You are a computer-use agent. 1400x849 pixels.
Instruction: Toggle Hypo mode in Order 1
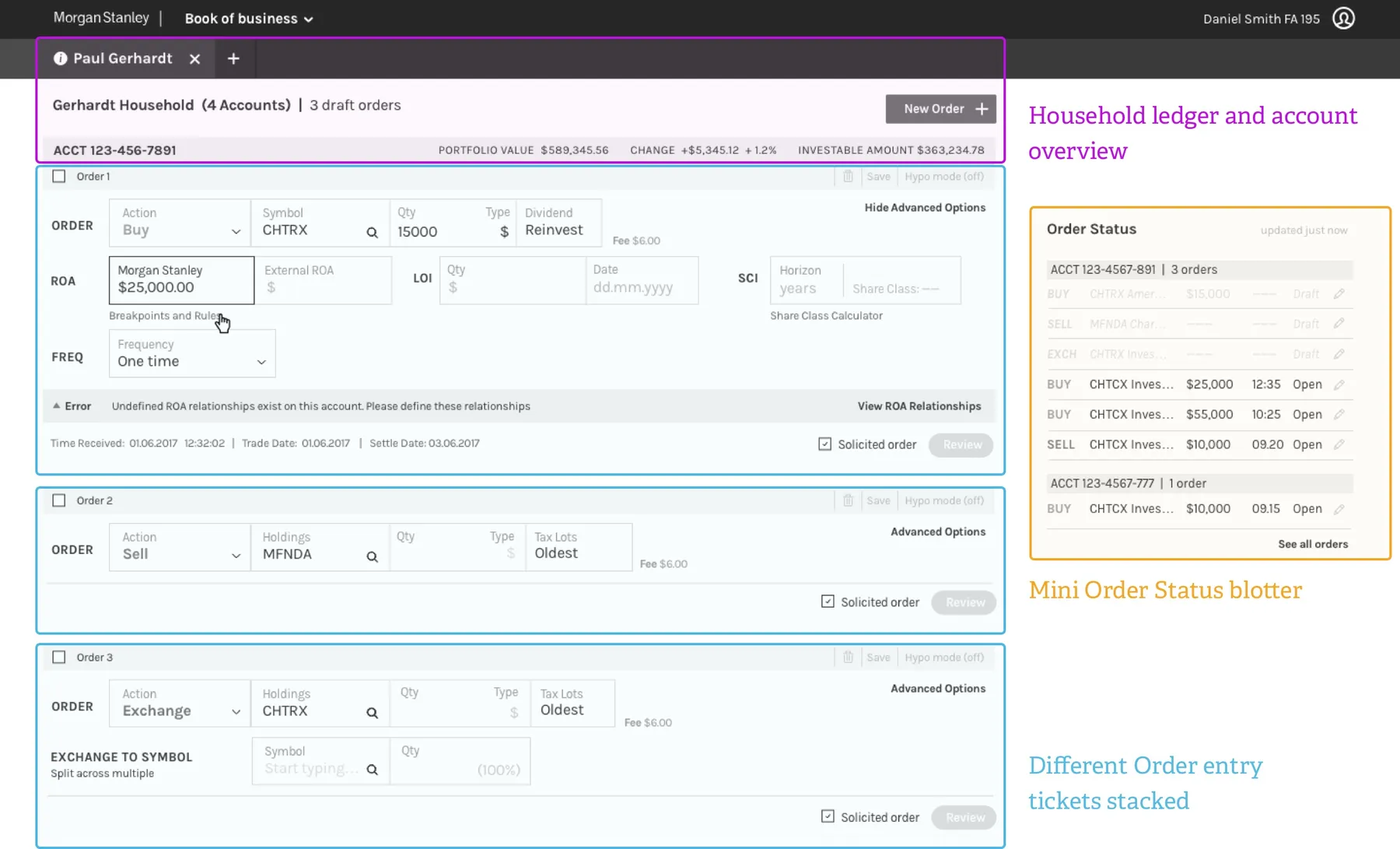pyautogui.click(x=944, y=177)
